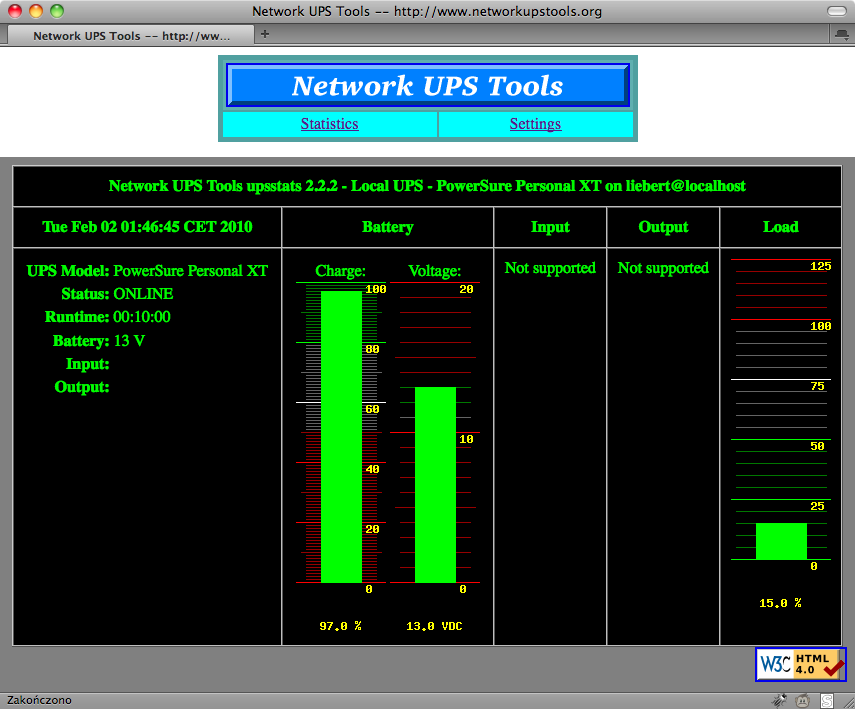Click Not supported under Output column

pyautogui.click(x=663, y=268)
